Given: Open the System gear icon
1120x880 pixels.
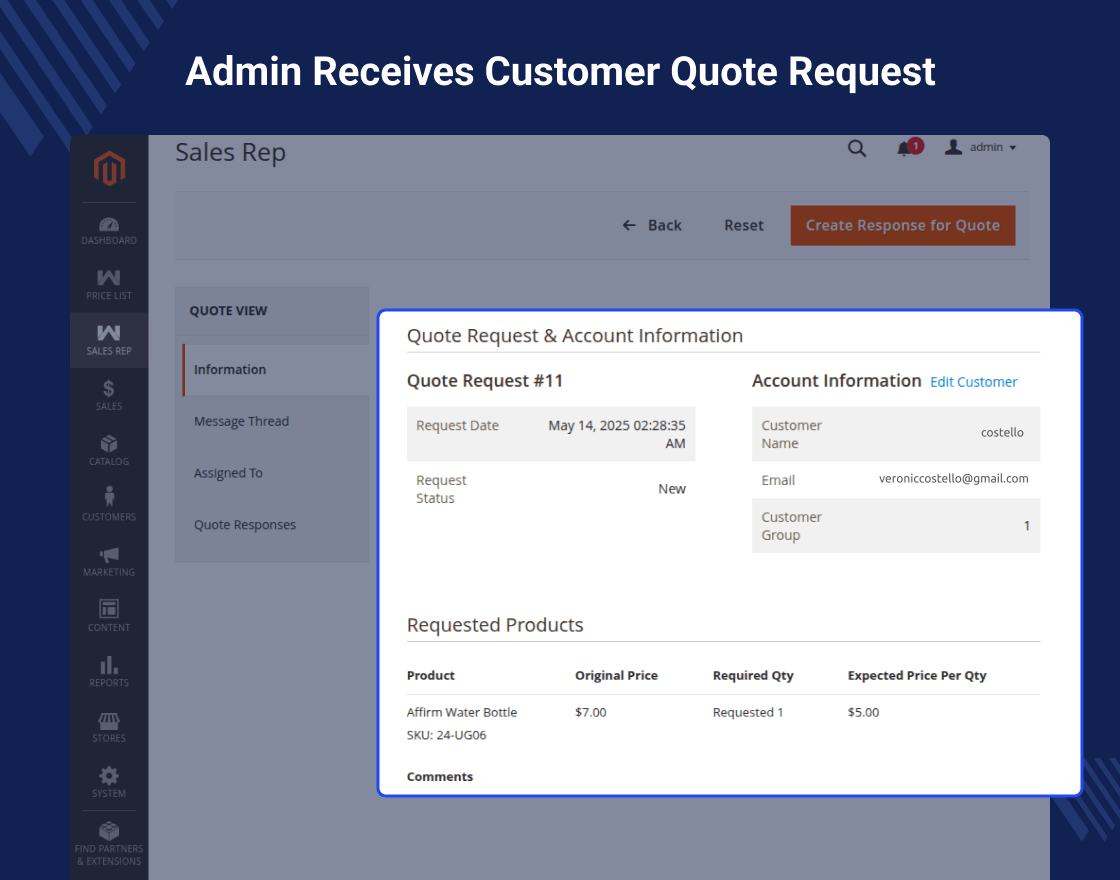Looking at the screenshot, I should [x=109, y=776].
